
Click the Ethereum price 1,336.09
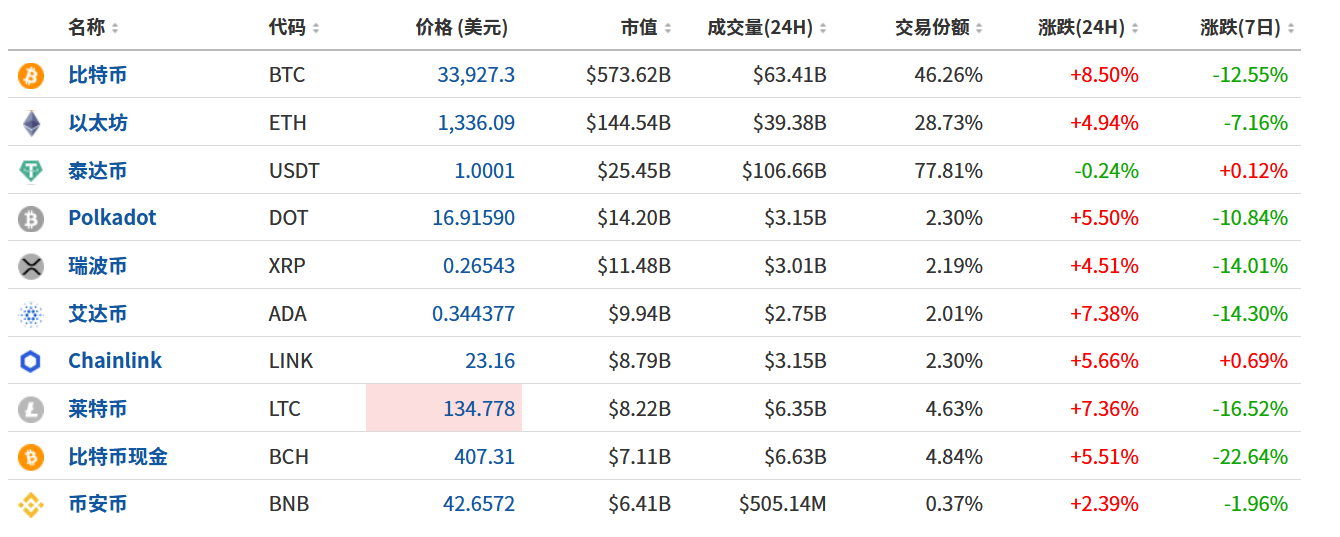pos(476,123)
